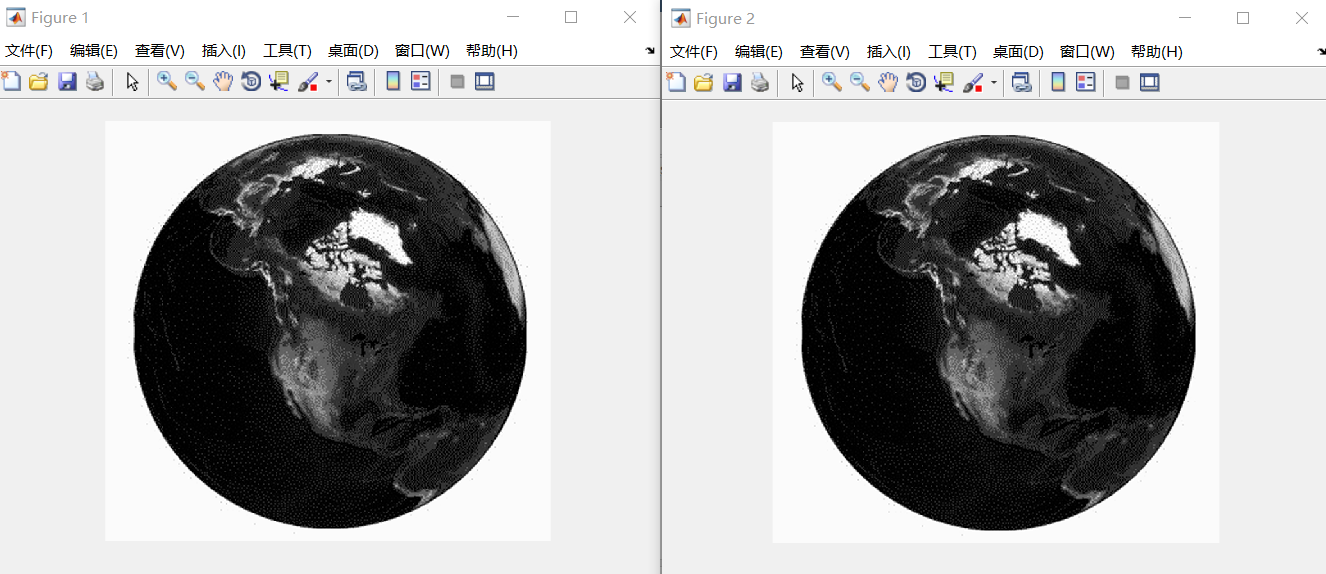Open 查看(V) menu in Figure 1
Screen dimensions: 1326x574
click(x=160, y=51)
